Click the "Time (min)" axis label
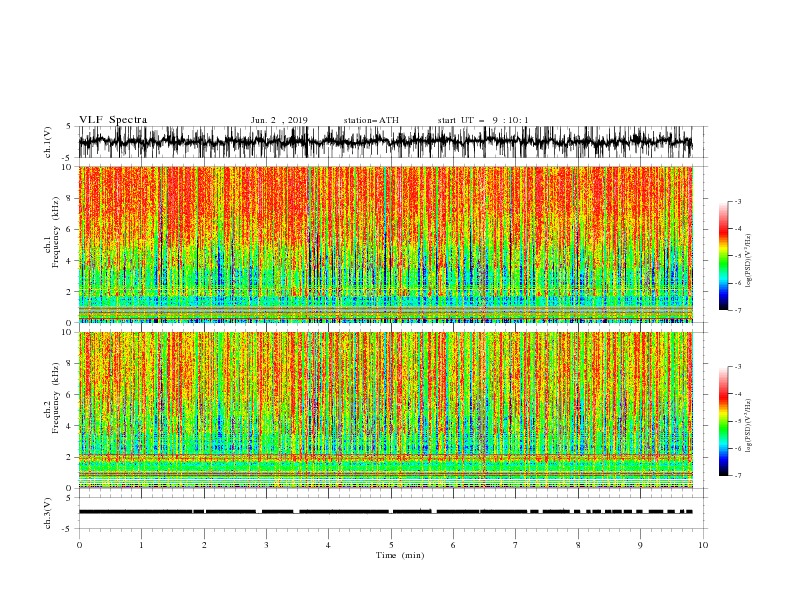792x612 pixels. (400, 555)
